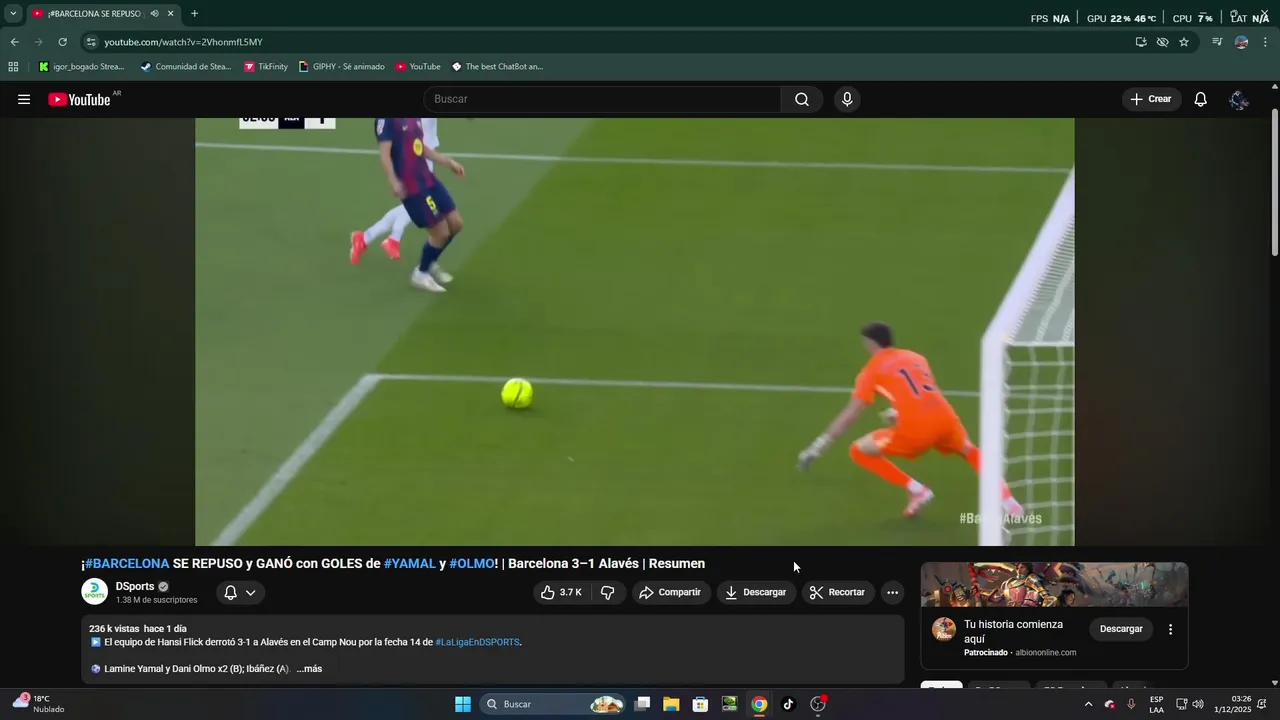
Task: Open a new browser tab
Action: coord(194,14)
